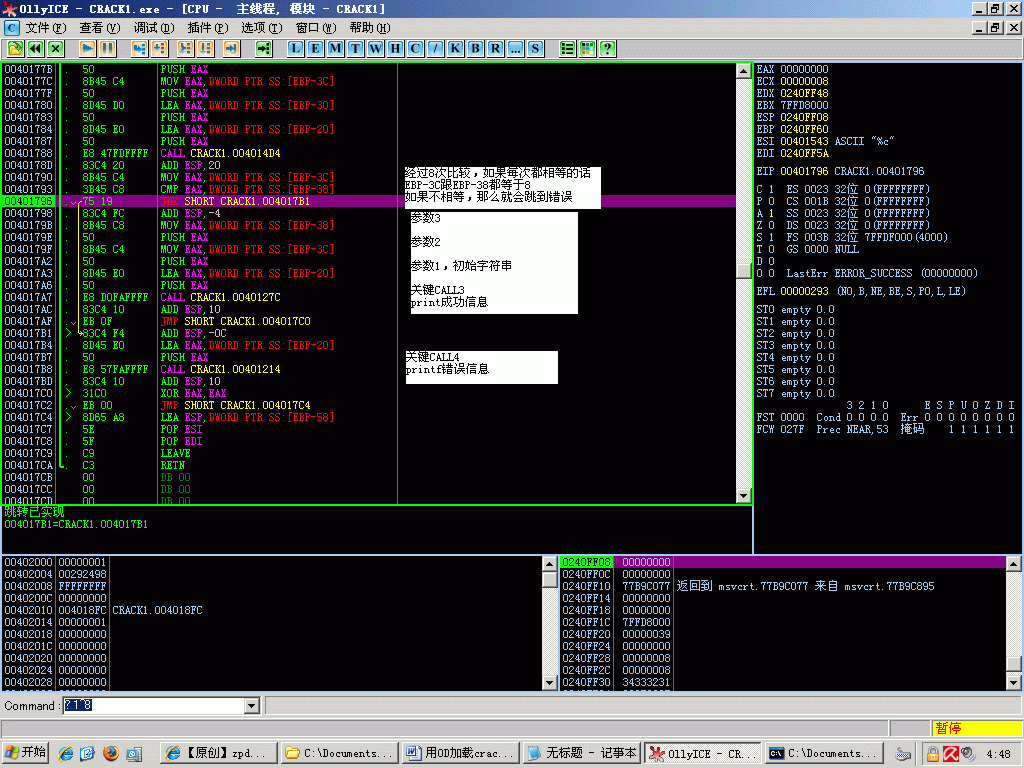Open the 调试(D) menu
The width and height of the screenshot is (1024, 768).
pos(154,27)
